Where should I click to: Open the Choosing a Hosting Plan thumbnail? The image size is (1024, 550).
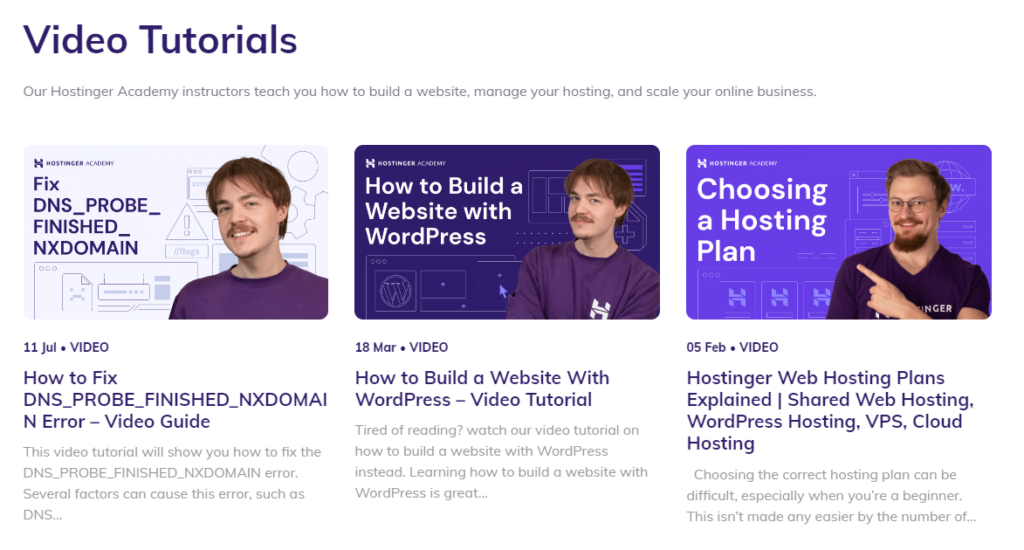click(839, 232)
